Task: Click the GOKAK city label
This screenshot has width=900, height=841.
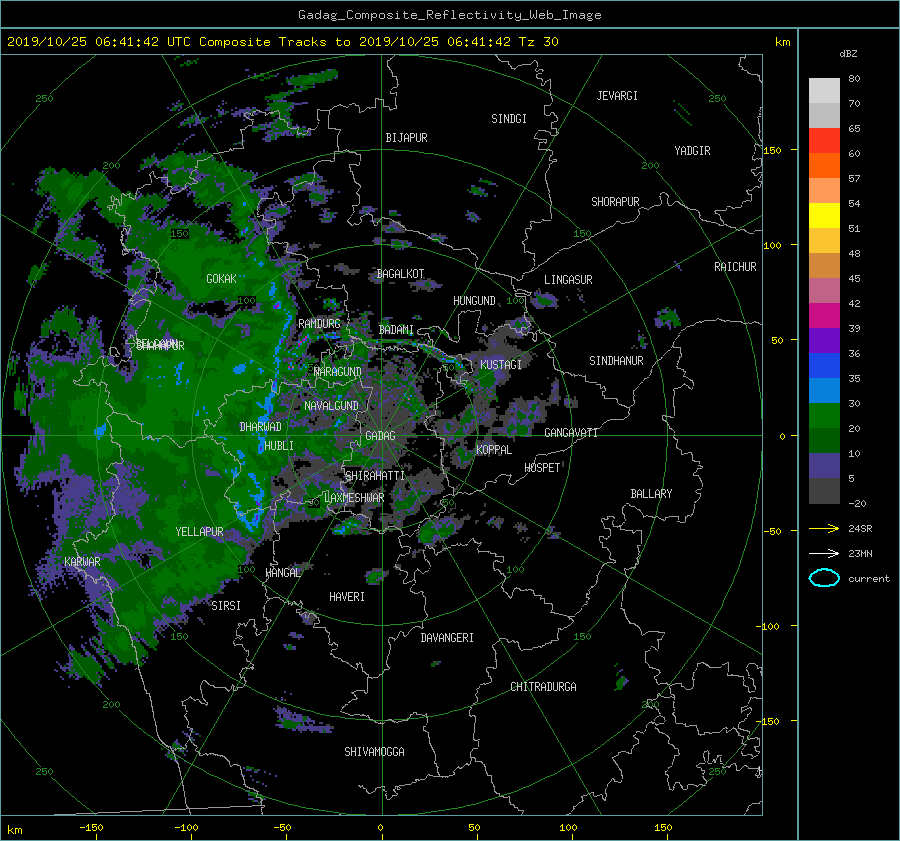Action: 221,279
